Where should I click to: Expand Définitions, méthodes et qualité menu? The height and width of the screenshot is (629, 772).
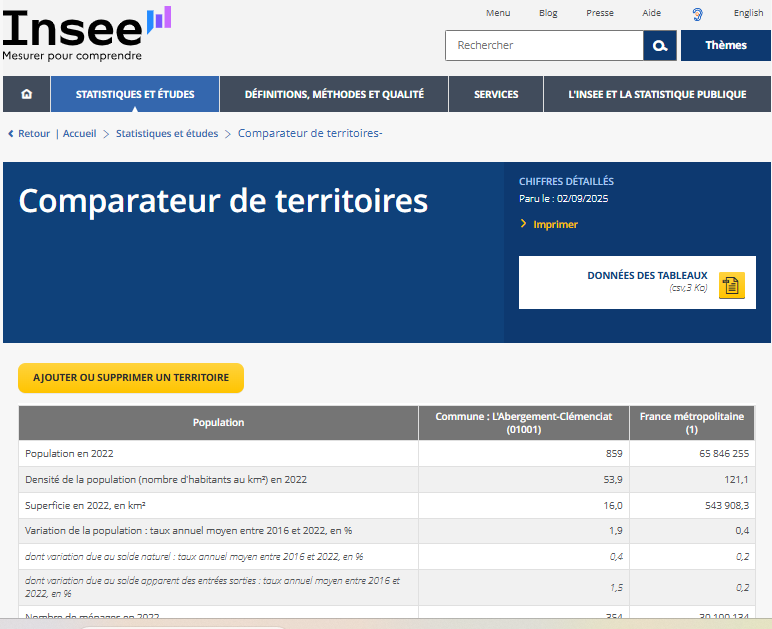point(334,94)
